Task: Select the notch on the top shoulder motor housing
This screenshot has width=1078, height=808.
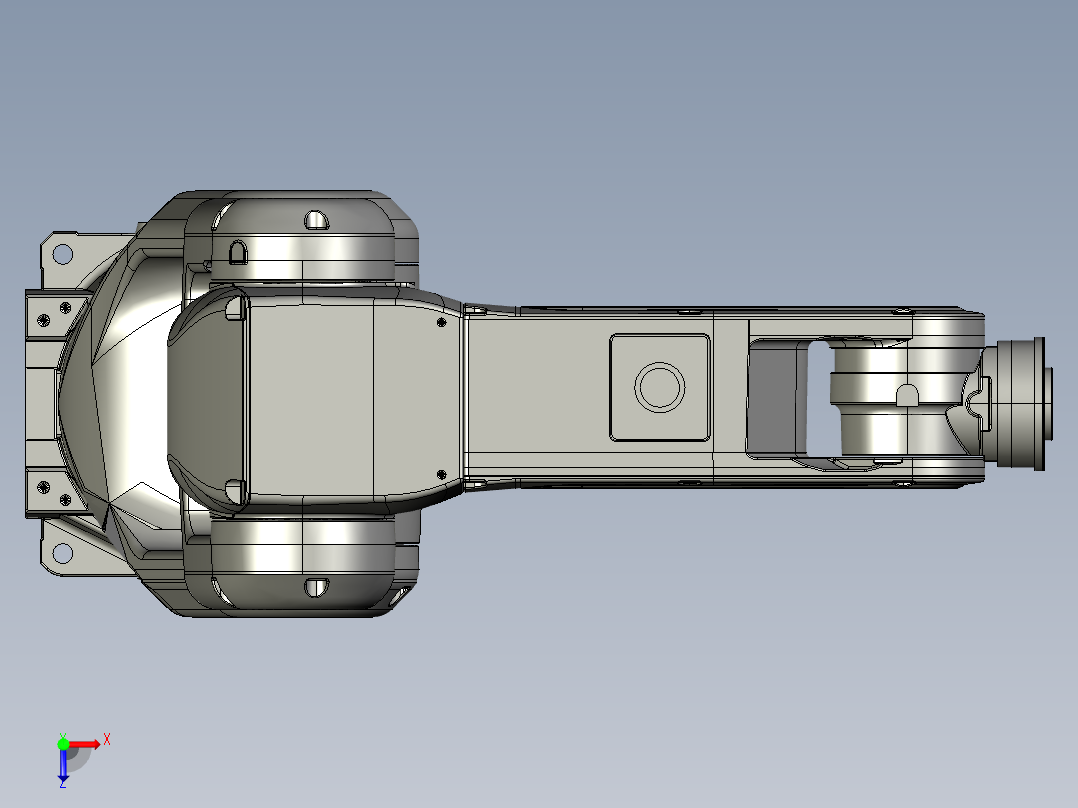Action: [x=316, y=220]
